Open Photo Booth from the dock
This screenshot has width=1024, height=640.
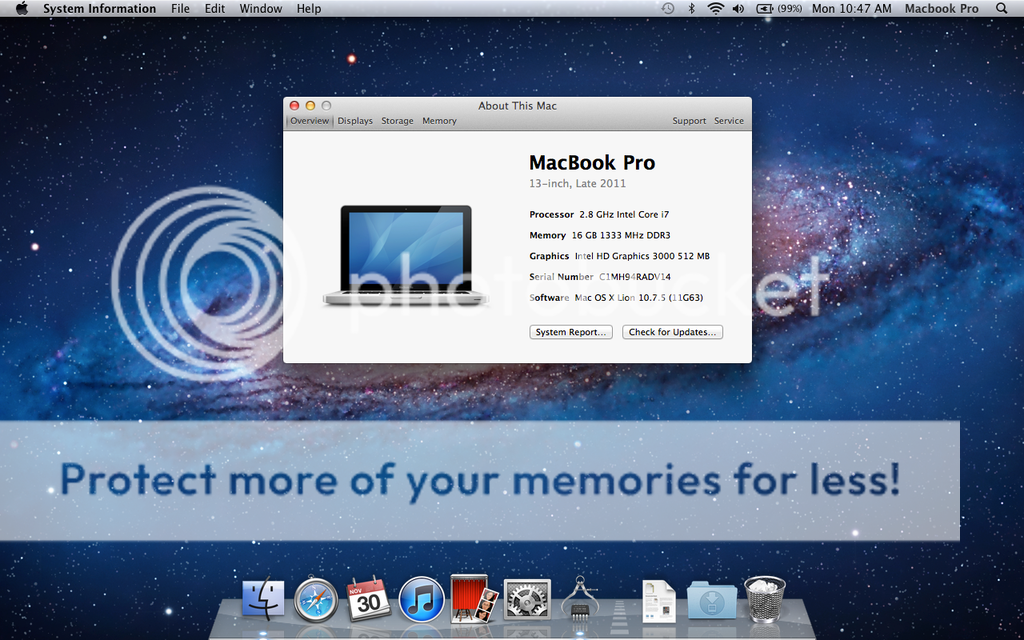click(474, 598)
